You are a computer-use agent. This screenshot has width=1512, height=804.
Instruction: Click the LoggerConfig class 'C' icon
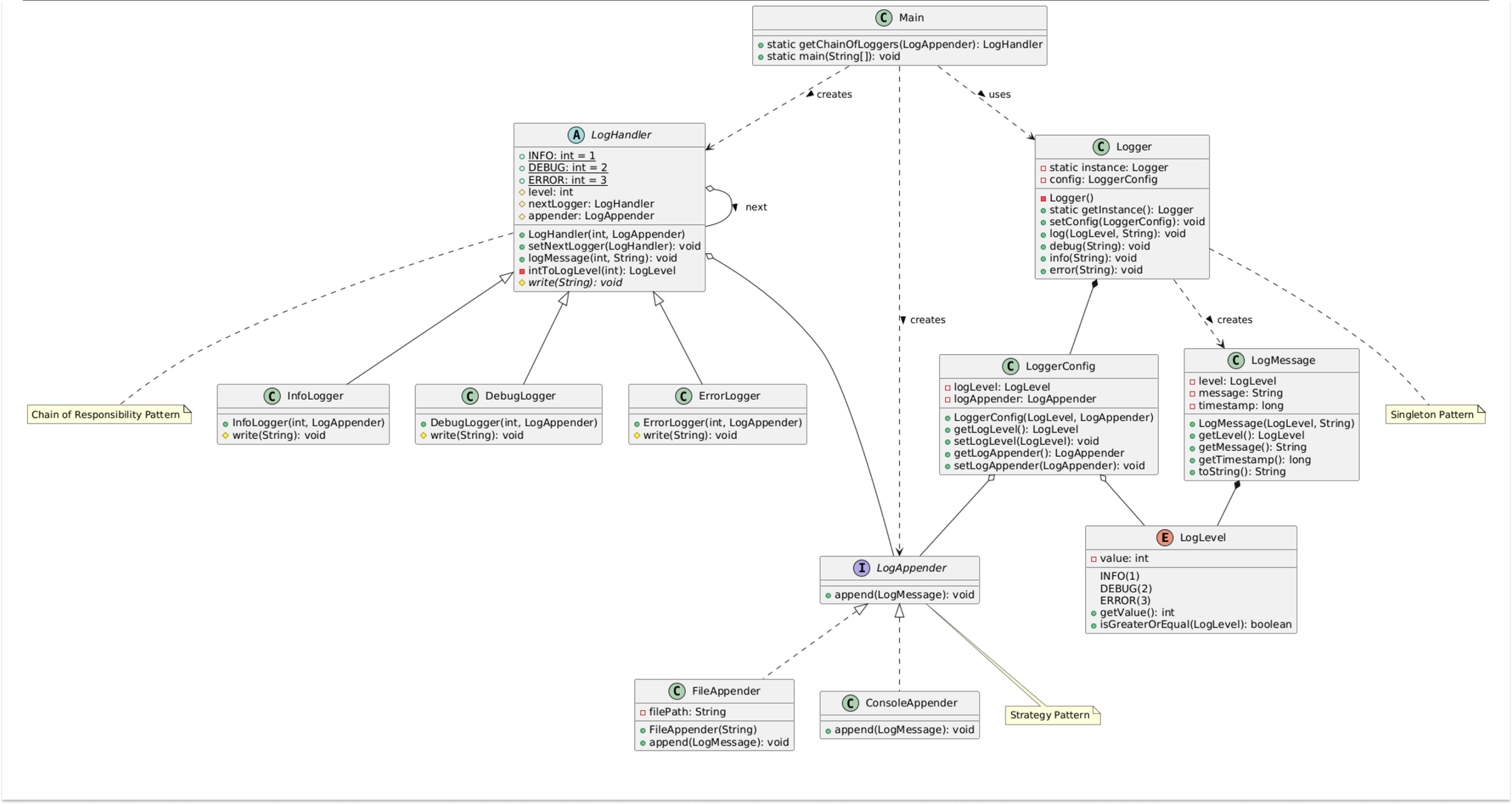point(1010,366)
